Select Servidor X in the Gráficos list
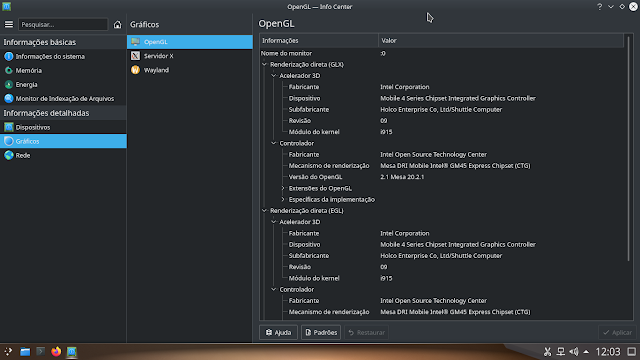 point(190,56)
